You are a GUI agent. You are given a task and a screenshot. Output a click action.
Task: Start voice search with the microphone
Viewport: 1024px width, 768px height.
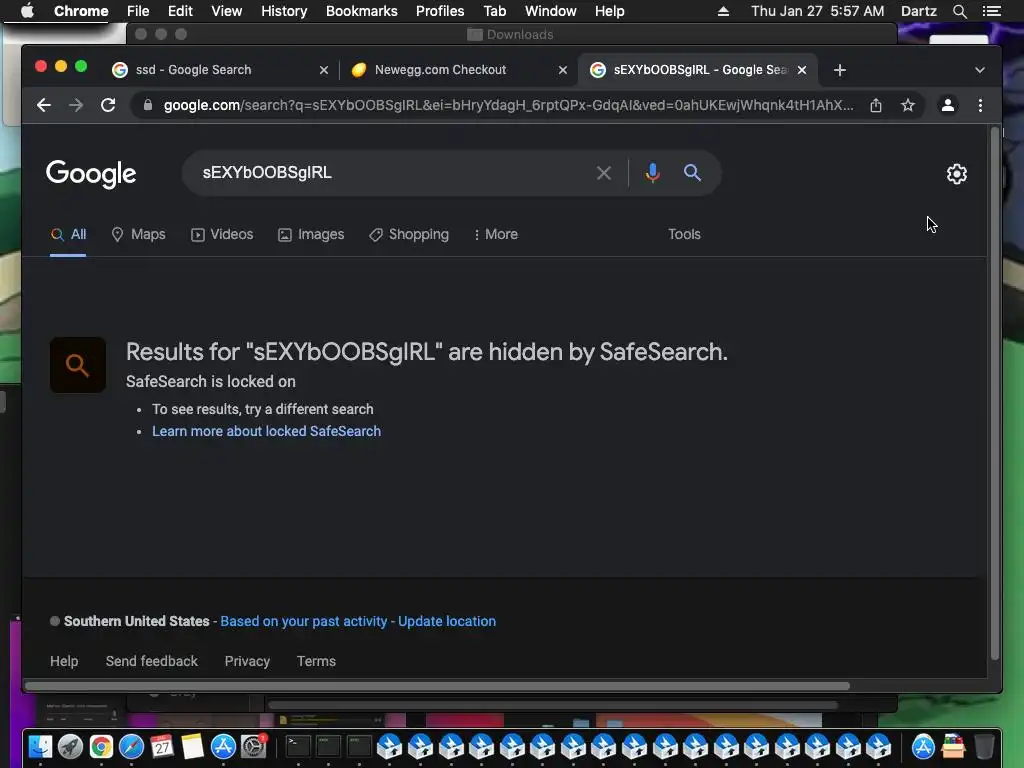652,173
